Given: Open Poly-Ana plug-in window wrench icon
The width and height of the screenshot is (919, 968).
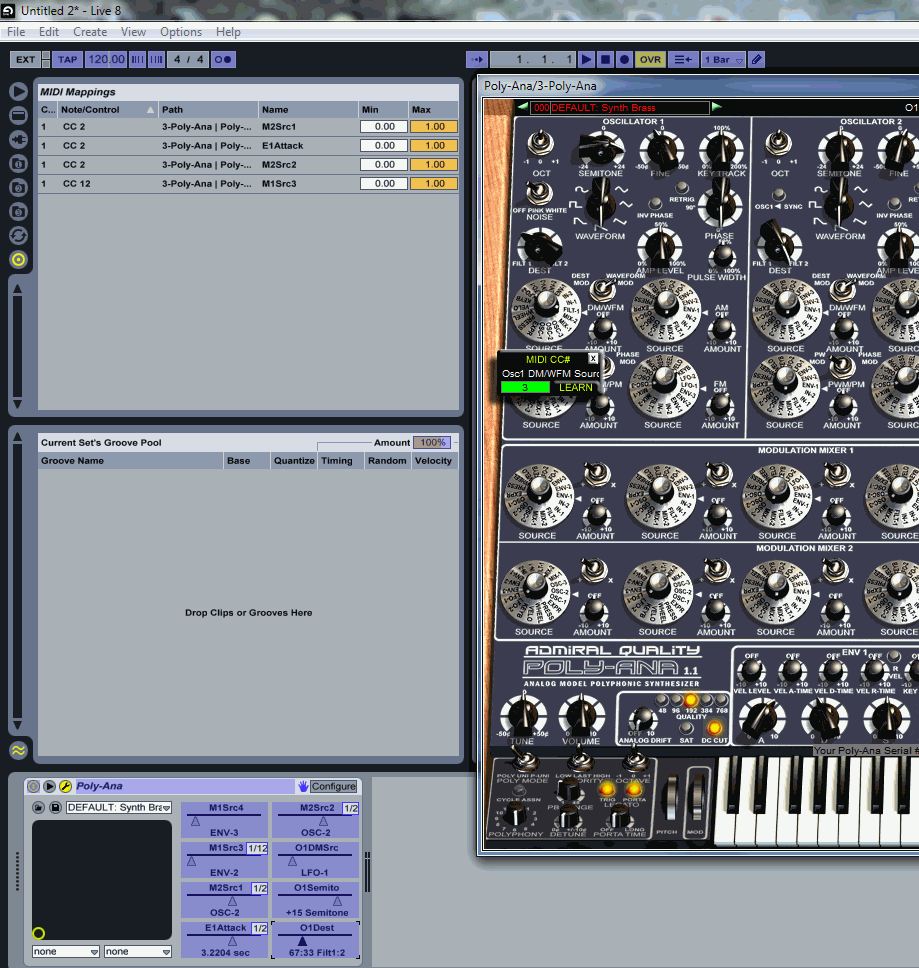Looking at the screenshot, I should tap(65, 786).
